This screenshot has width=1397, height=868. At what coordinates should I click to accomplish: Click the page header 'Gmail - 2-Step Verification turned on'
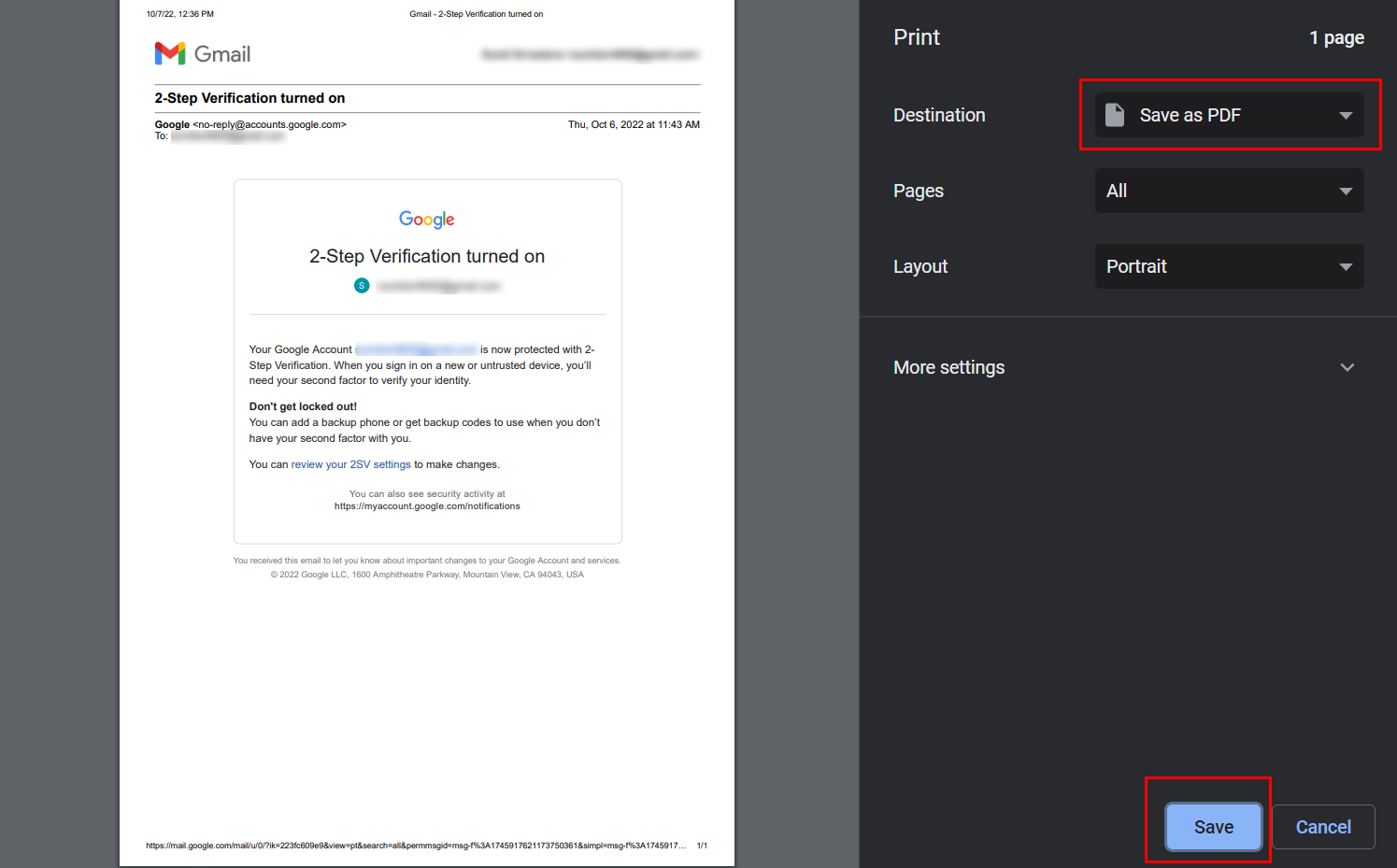(476, 14)
